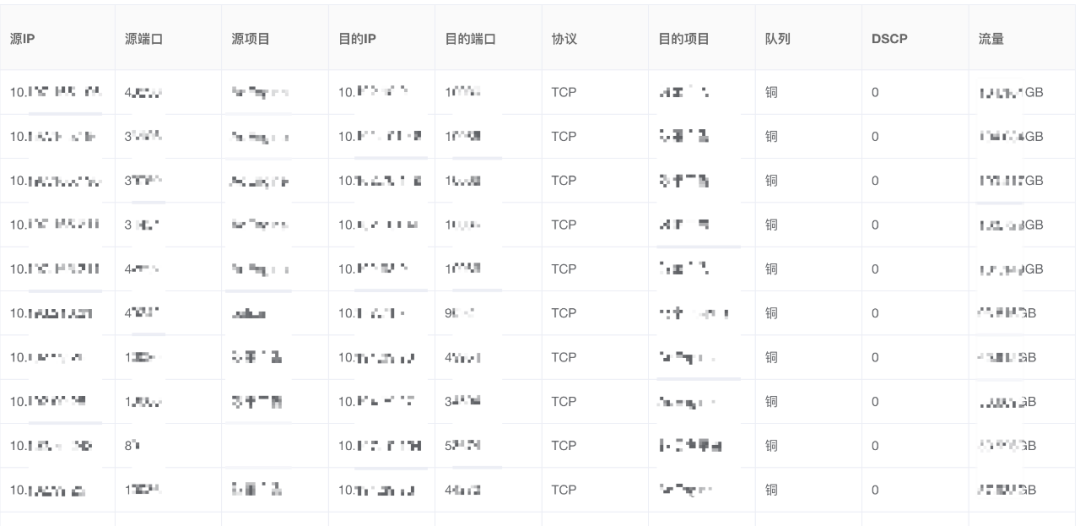The height and width of the screenshot is (526, 1080).
Task: Click the empty 源项目 cell
Action: (275, 445)
